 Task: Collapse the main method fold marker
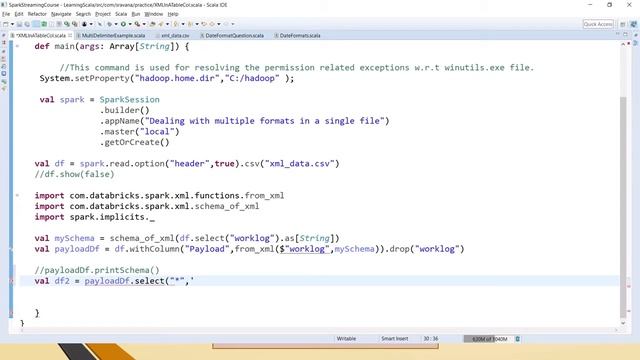tap(17, 46)
